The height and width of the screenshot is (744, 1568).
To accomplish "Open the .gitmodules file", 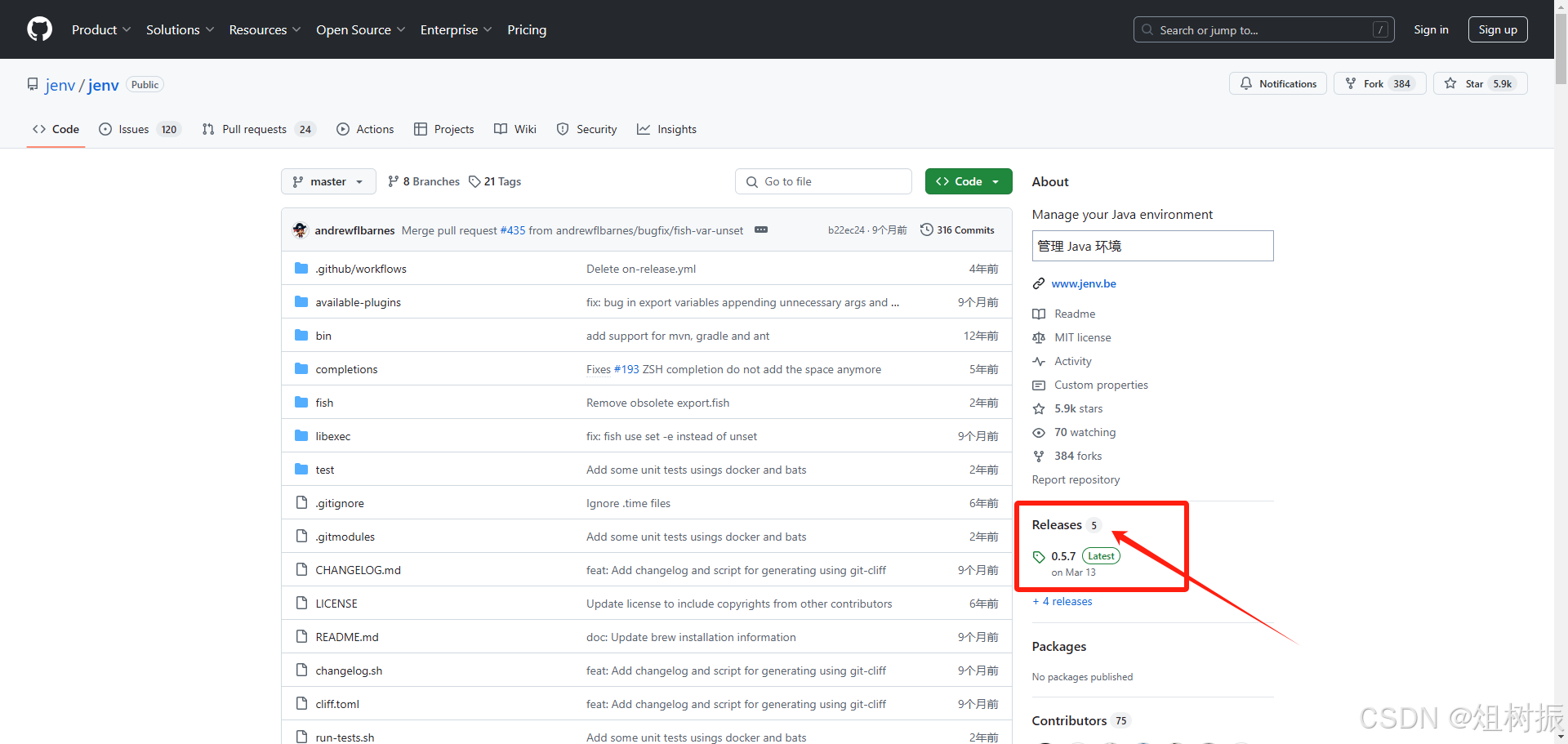I will [x=345, y=537].
